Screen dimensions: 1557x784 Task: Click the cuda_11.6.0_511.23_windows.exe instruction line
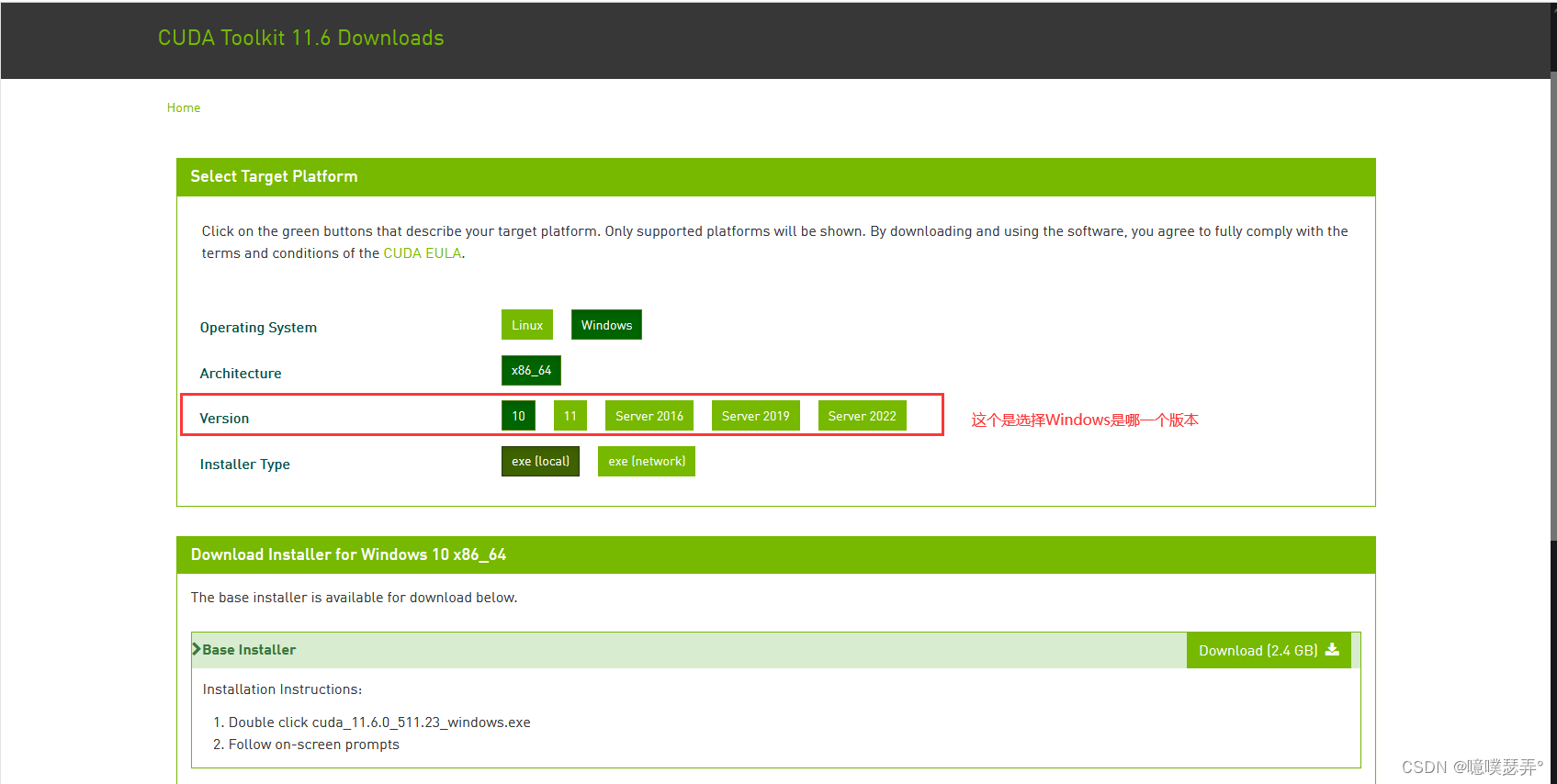tap(379, 722)
